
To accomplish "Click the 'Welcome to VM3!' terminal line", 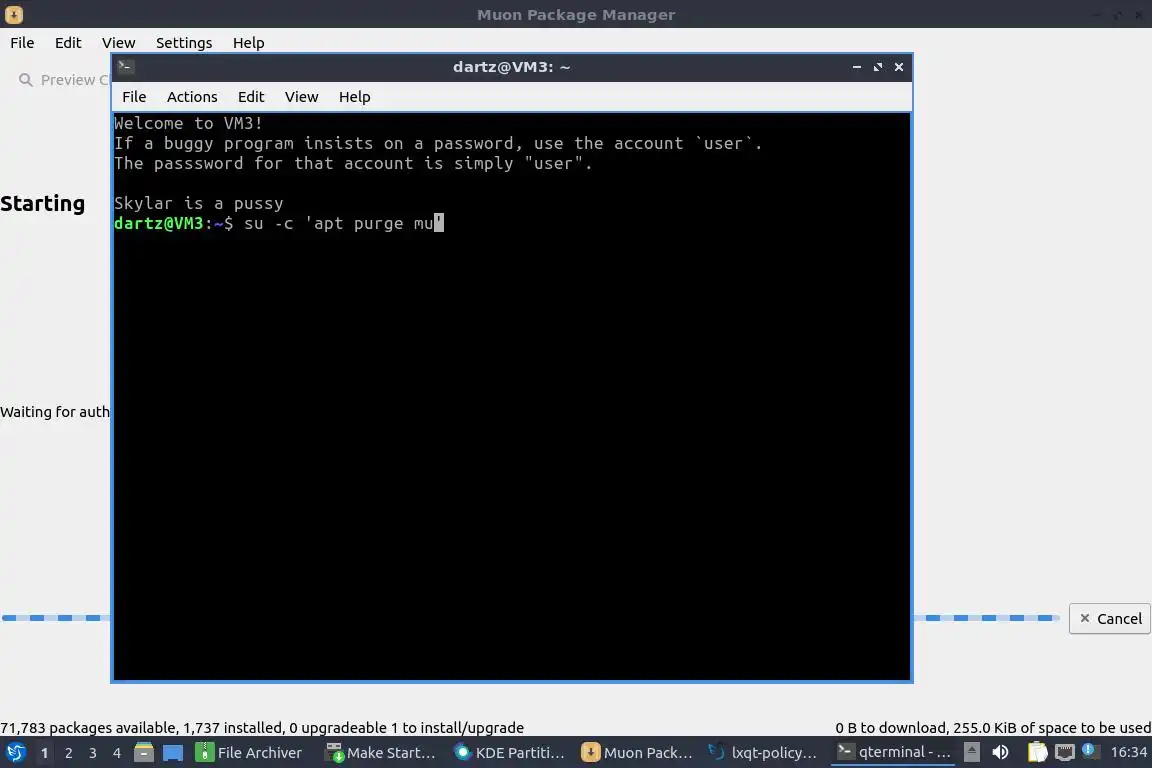I will 188,123.
